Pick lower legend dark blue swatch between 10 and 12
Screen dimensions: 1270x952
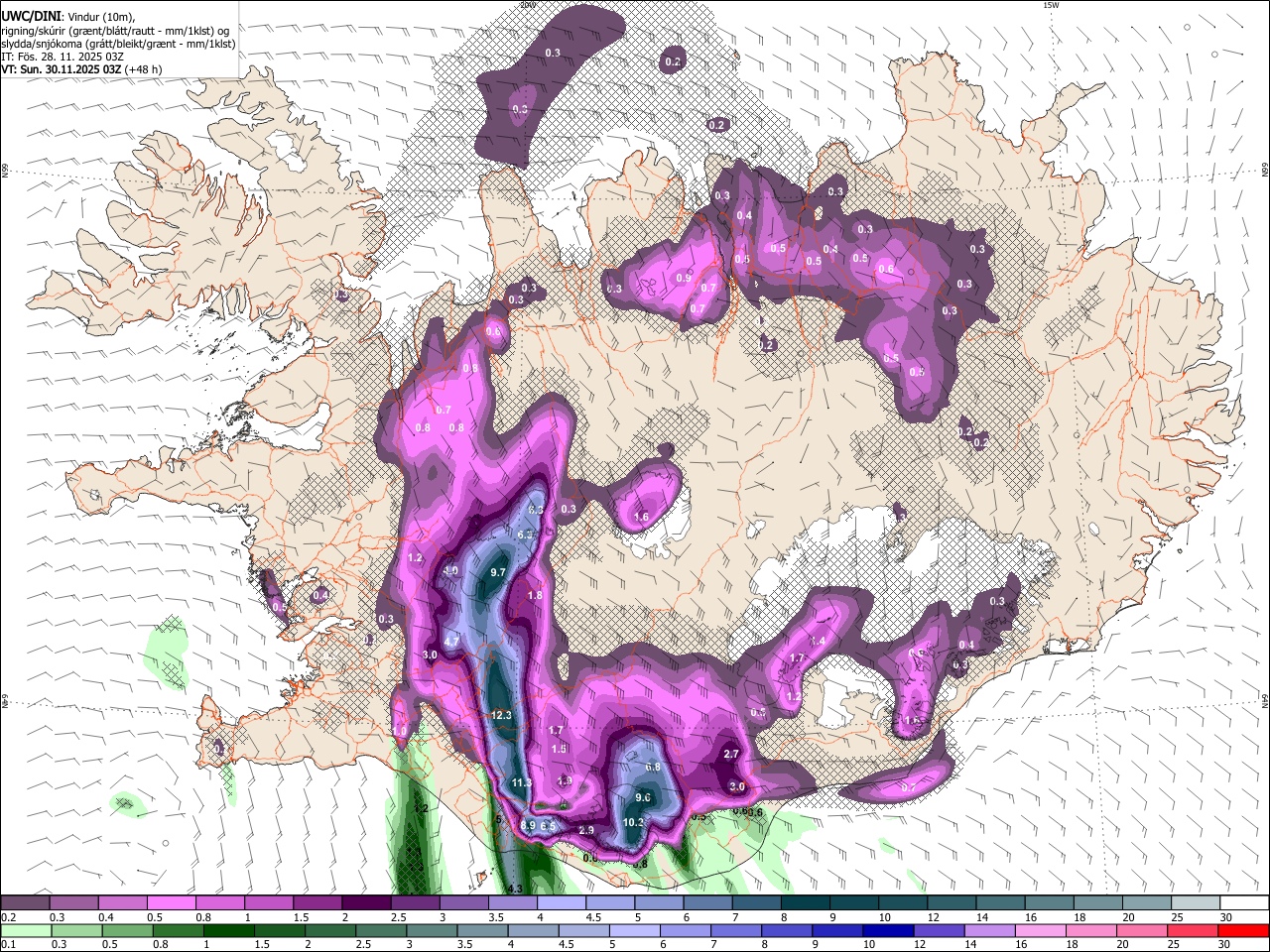click(x=886, y=930)
